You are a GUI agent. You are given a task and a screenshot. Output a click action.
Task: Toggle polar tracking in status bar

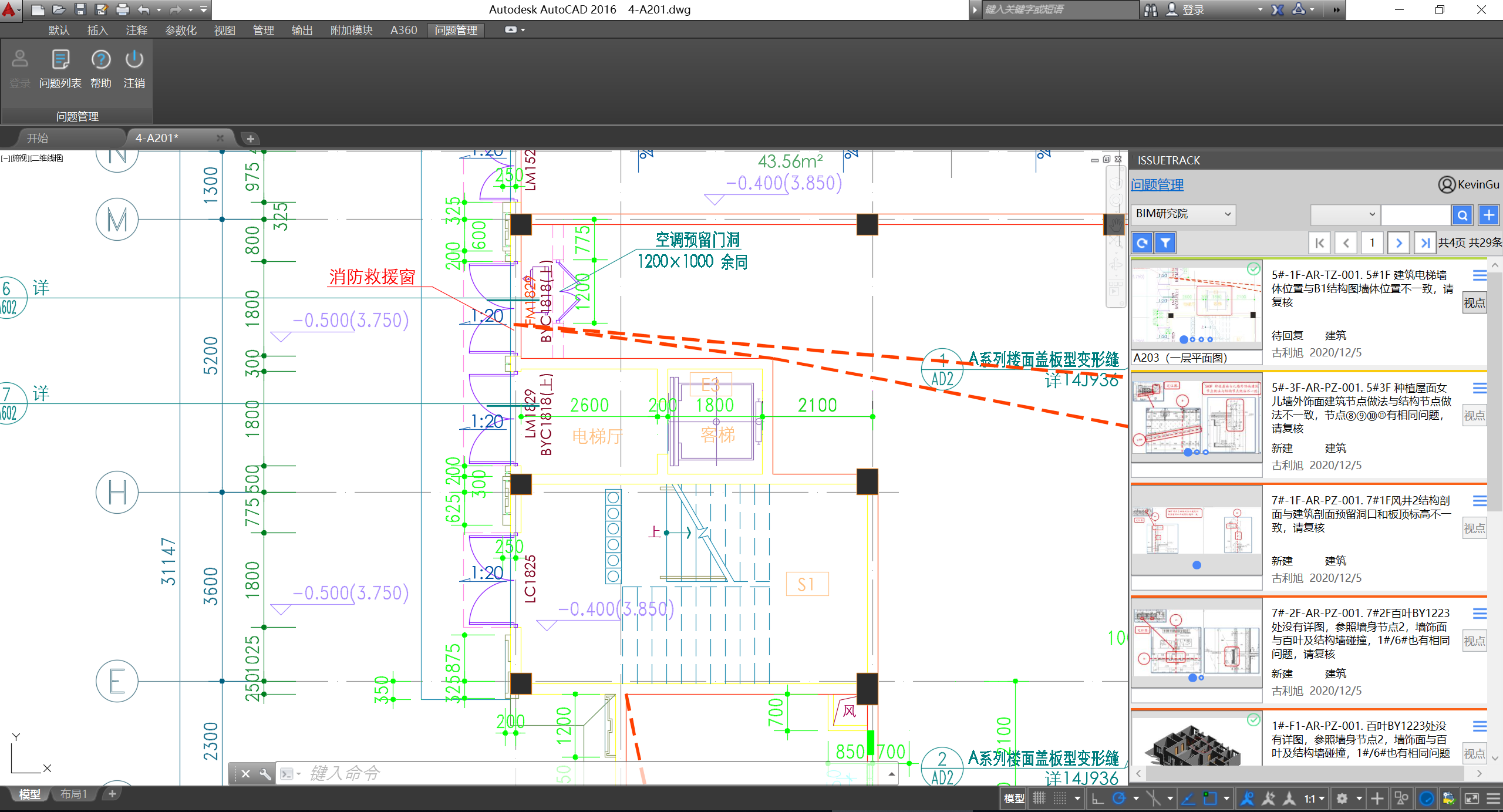pos(1119,798)
